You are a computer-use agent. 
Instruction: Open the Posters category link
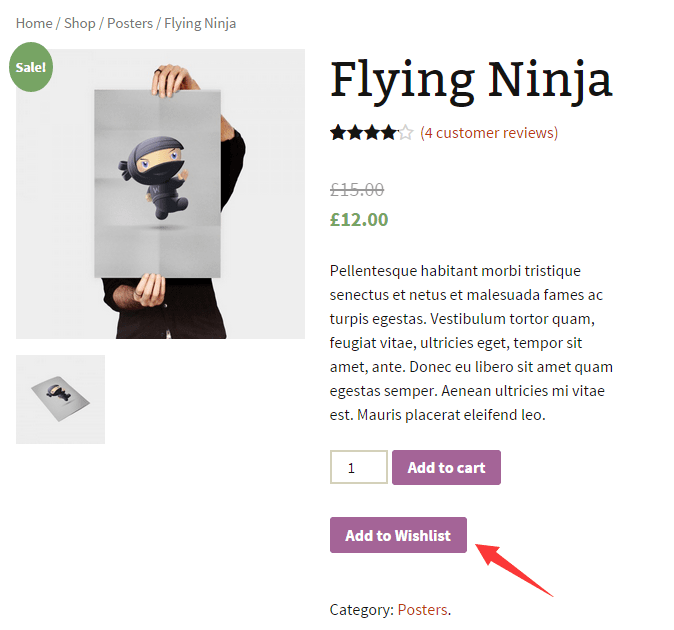point(422,609)
